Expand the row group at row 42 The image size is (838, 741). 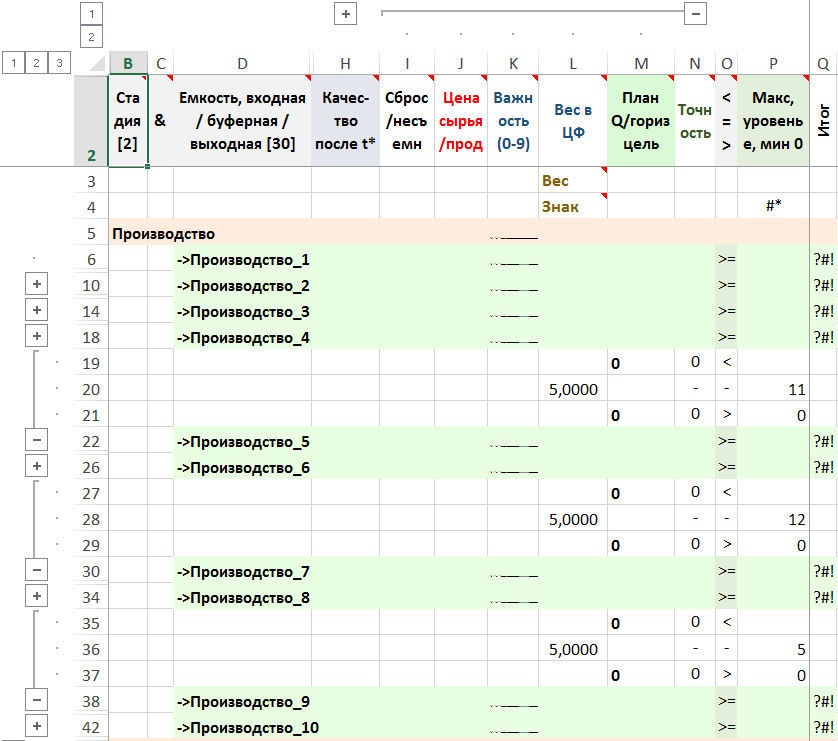[37, 727]
